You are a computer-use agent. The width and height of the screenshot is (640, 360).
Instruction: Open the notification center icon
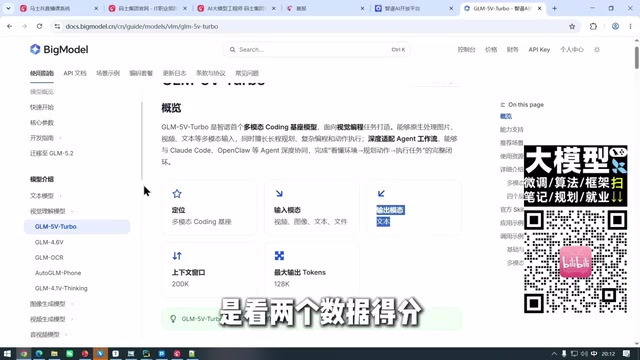627,353
